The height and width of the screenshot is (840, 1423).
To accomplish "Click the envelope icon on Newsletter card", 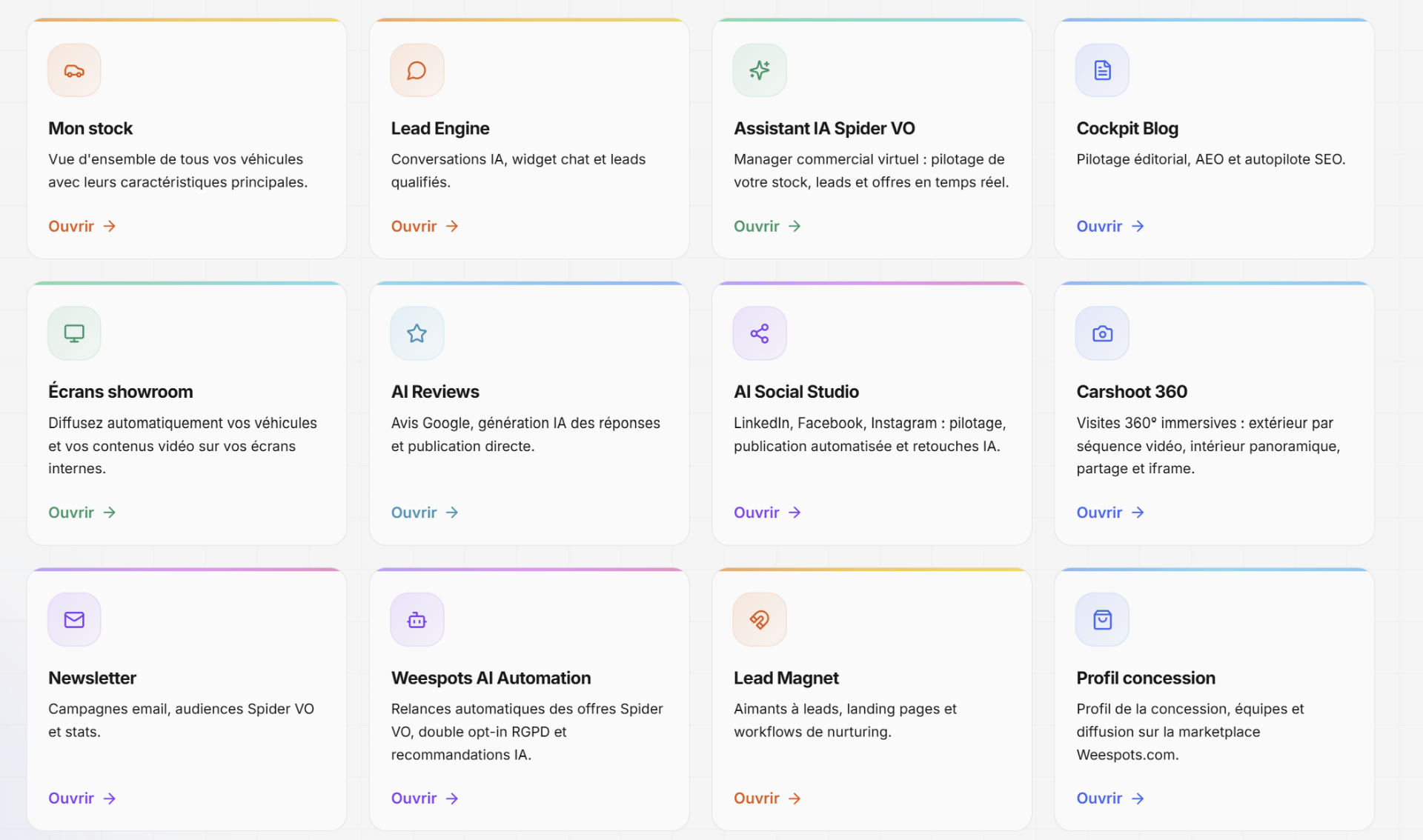I will click(x=74, y=619).
